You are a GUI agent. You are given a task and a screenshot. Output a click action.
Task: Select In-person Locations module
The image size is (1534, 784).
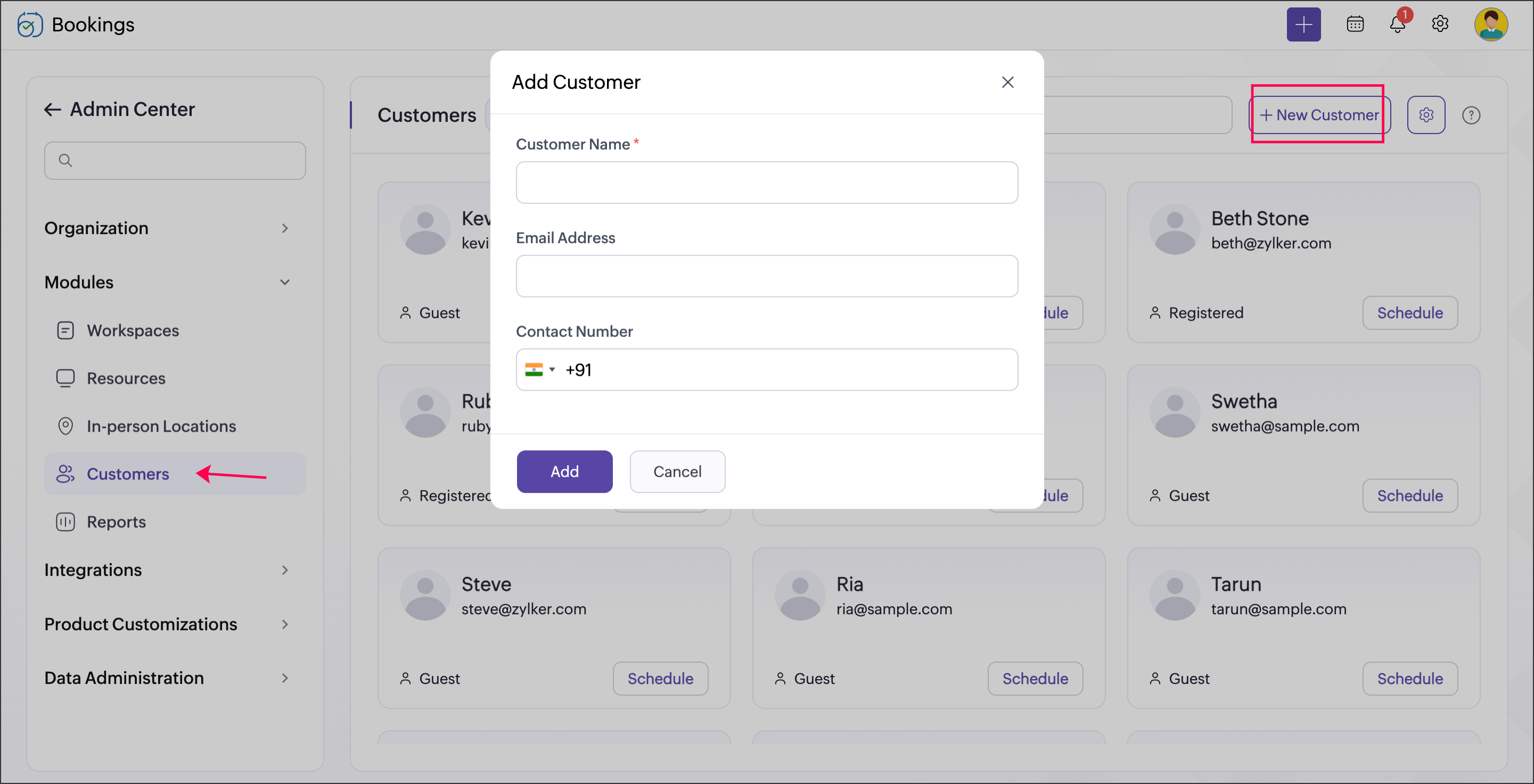161,426
